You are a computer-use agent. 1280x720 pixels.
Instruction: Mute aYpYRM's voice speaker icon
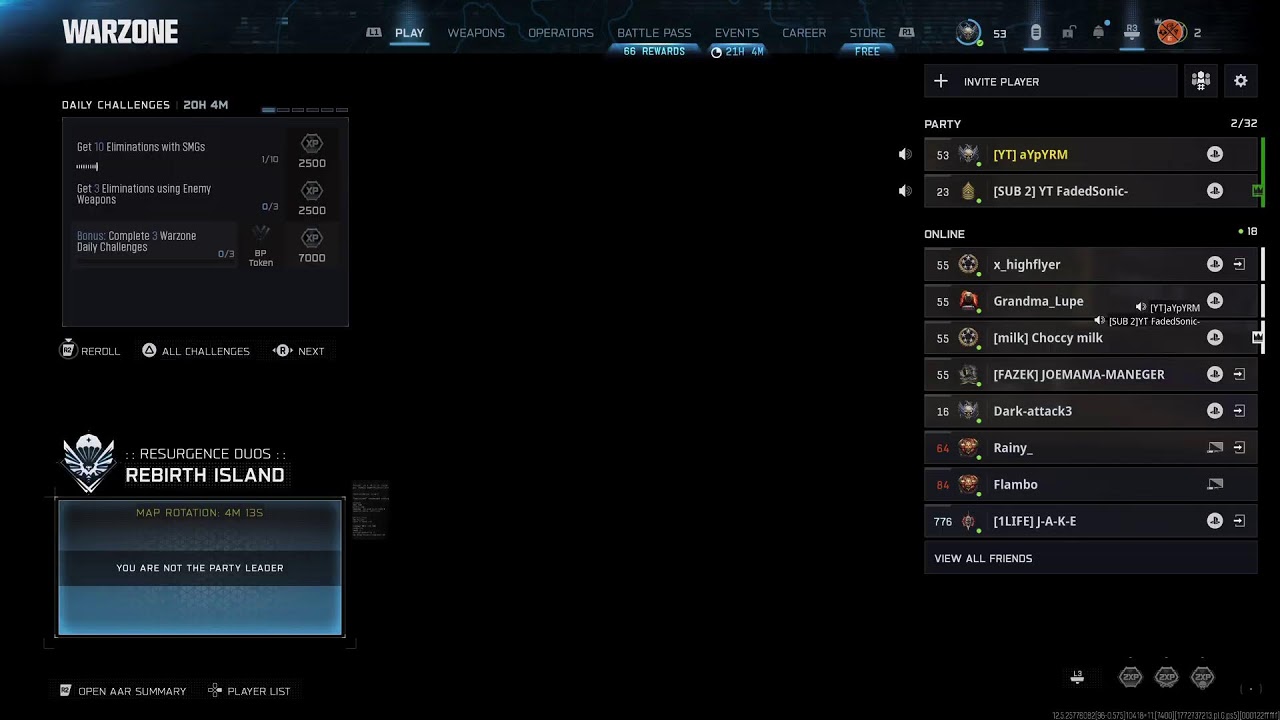pos(905,154)
